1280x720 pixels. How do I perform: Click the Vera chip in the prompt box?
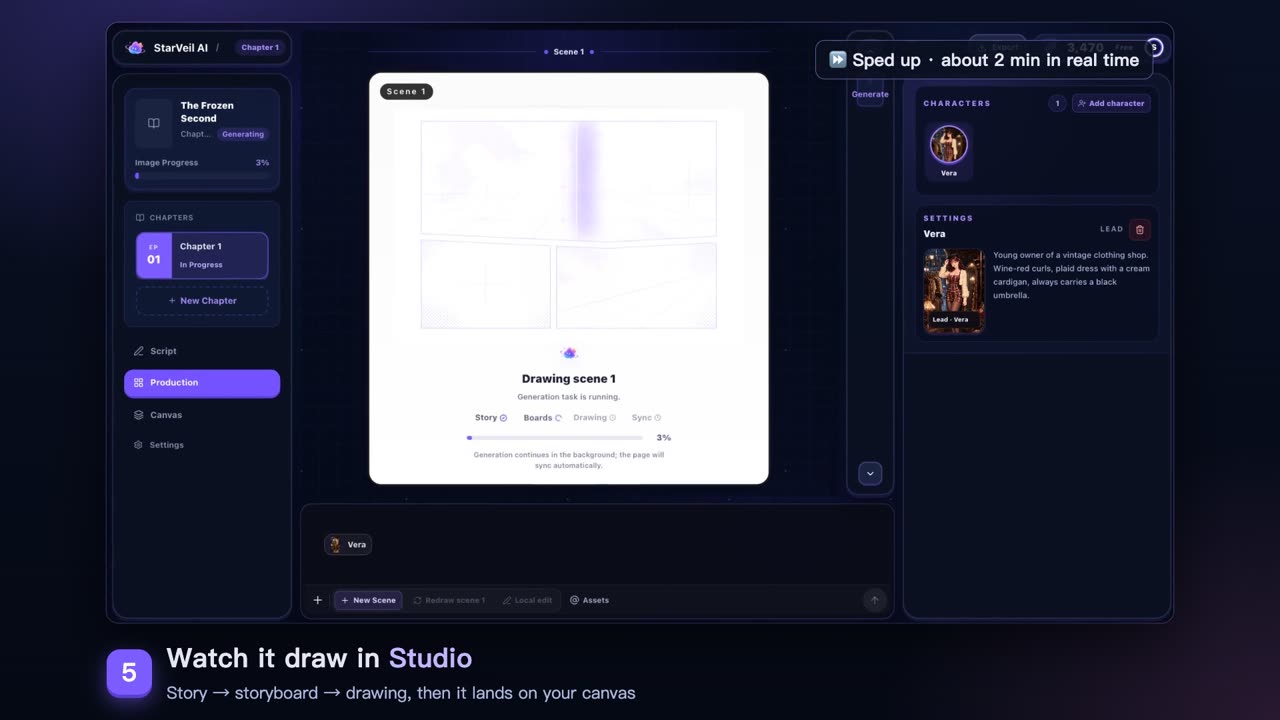[348, 544]
